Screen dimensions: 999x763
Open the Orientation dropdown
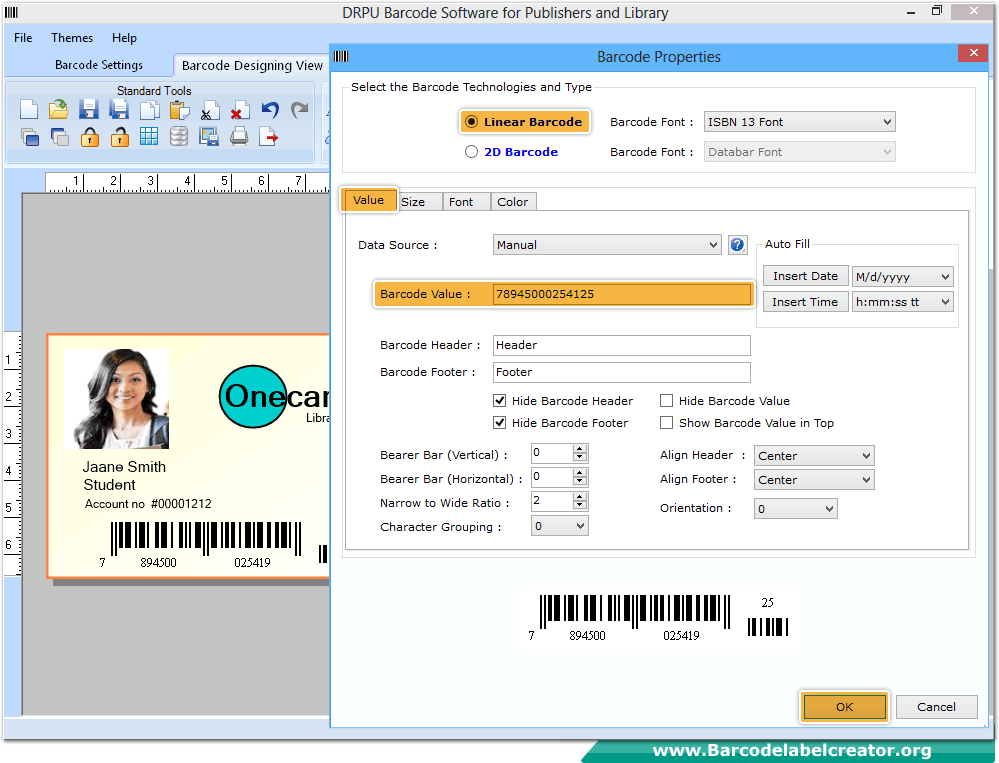tap(796, 509)
